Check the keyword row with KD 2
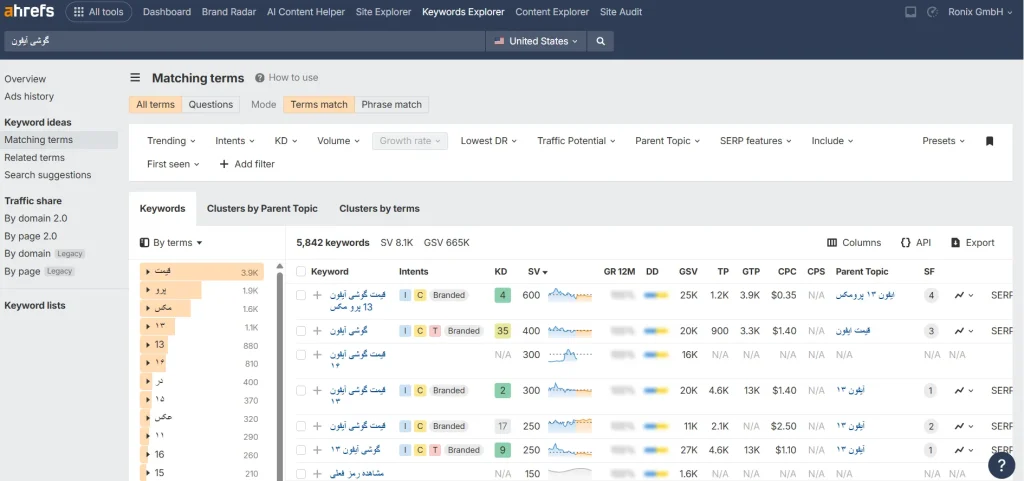This screenshot has width=1024, height=481. click(x=301, y=390)
